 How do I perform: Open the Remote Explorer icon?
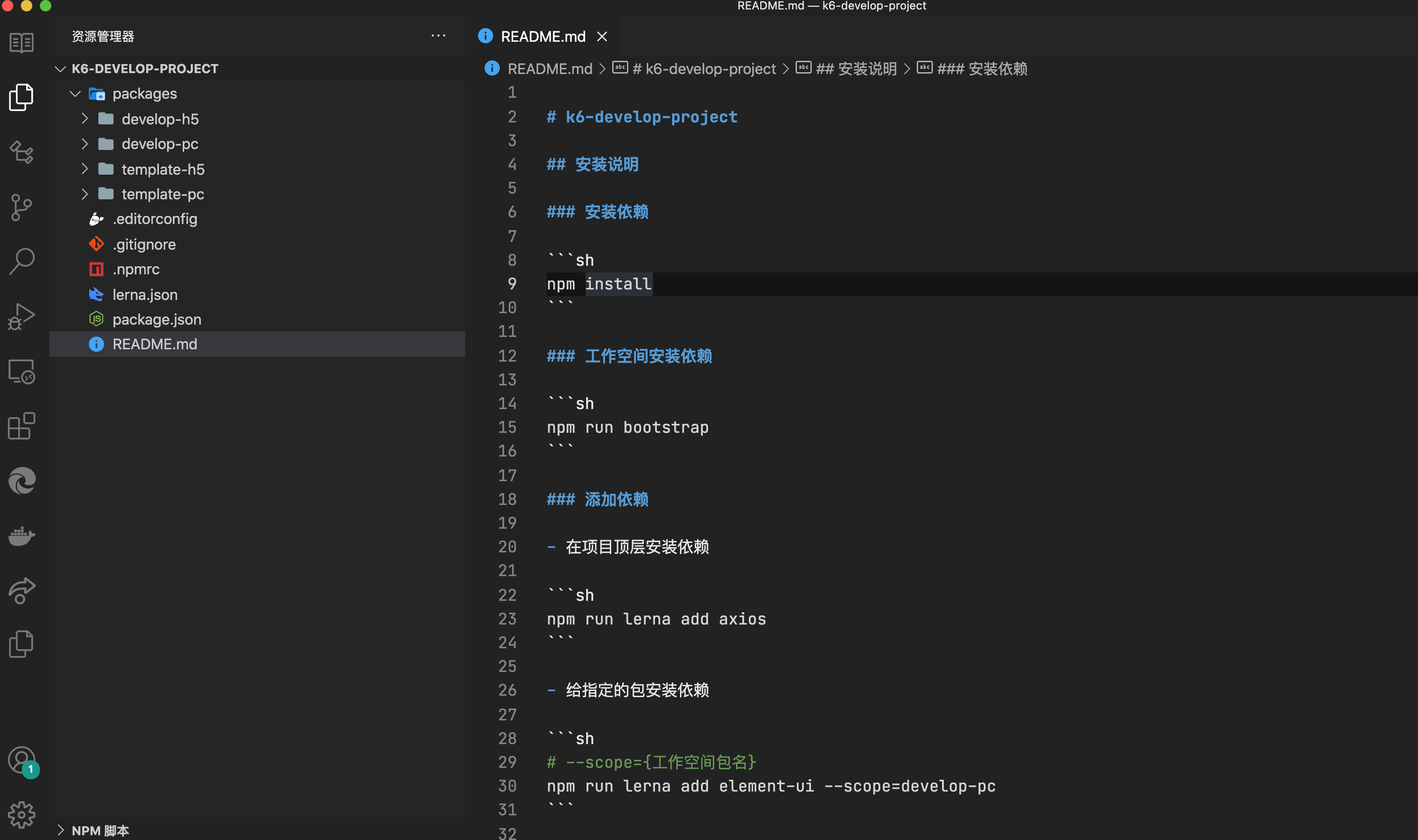[x=21, y=372]
